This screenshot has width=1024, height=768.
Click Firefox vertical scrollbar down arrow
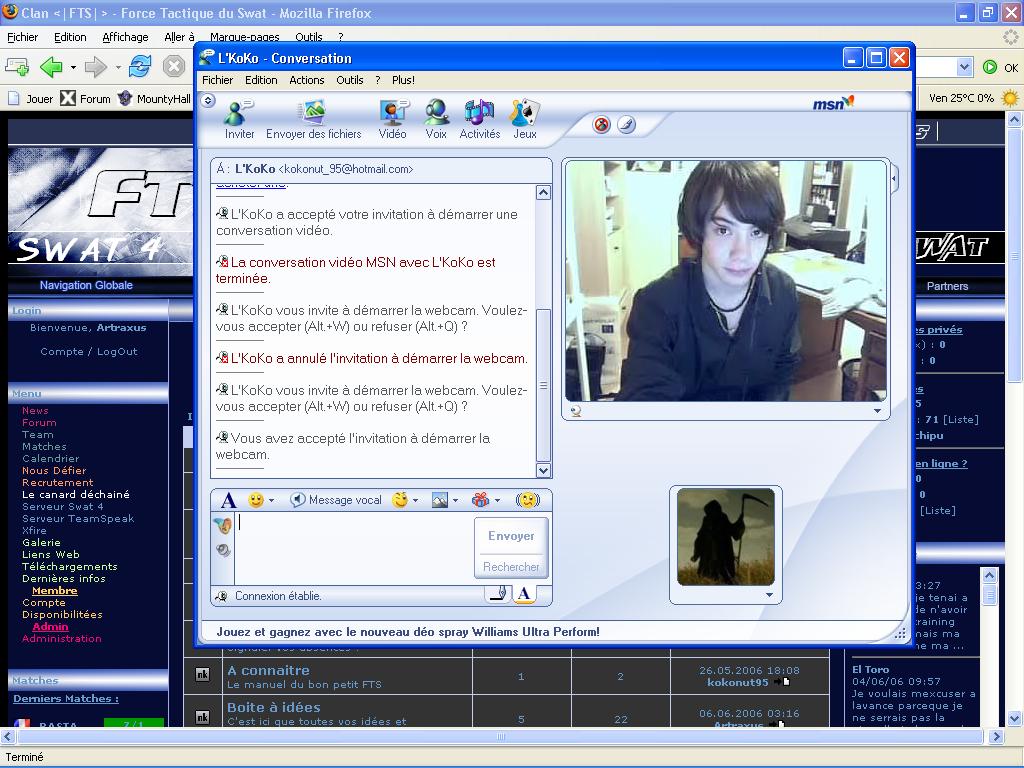tap(1014, 718)
